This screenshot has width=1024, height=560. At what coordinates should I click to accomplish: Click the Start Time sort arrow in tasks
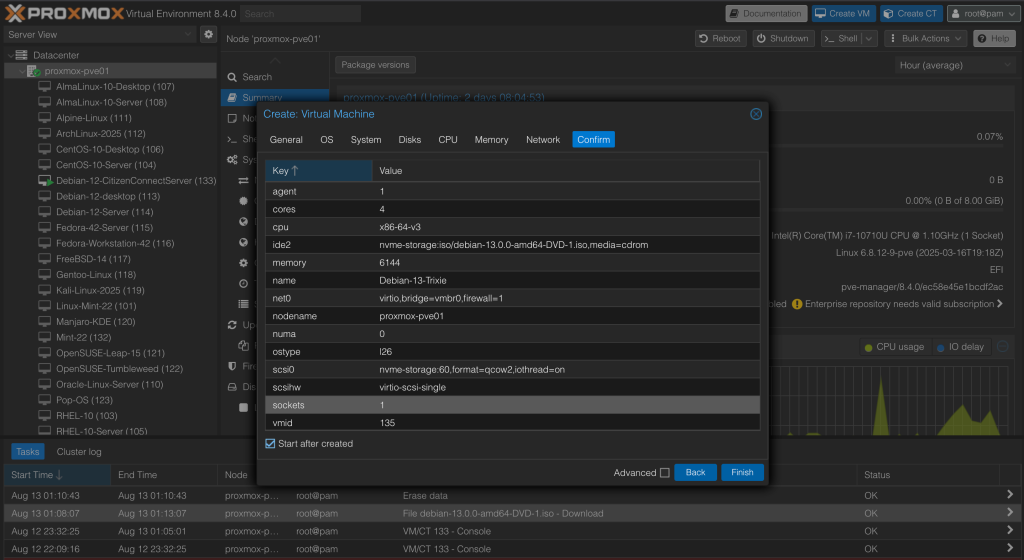tap(59, 474)
